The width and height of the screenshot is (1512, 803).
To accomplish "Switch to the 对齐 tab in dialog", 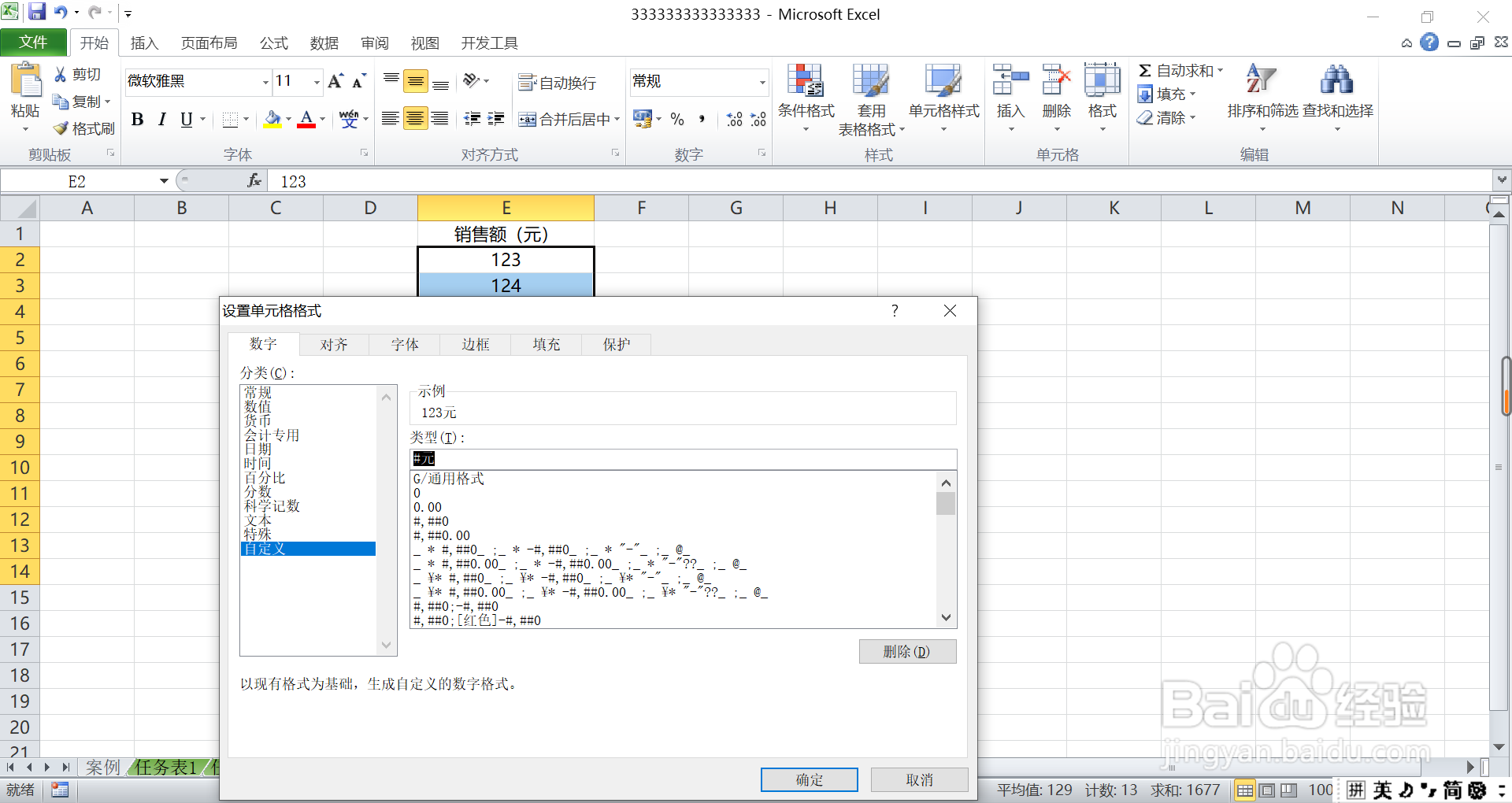I will [x=334, y=345].
